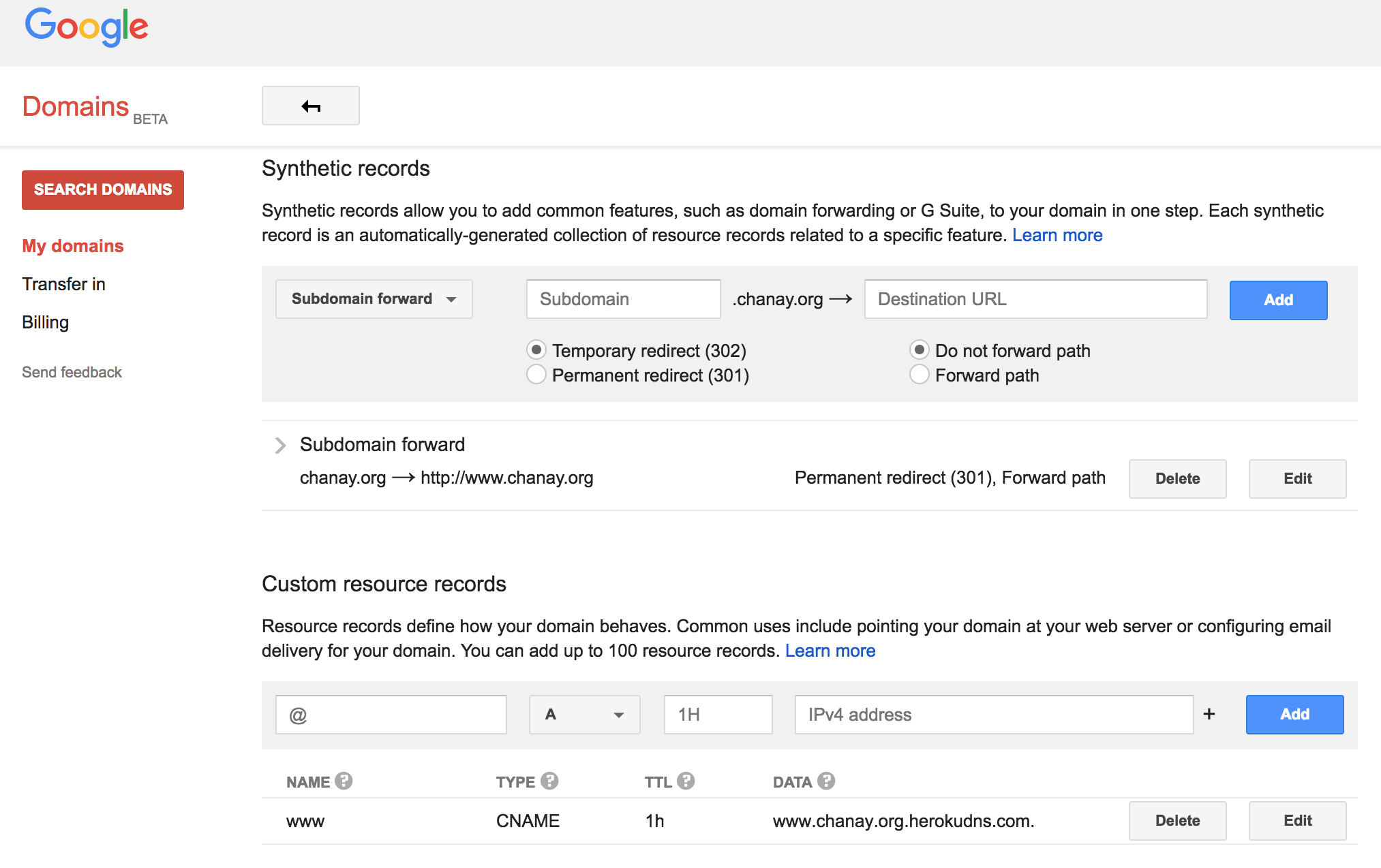Viewport: 1381px width, 868px height.
Task: Select Permanent redirect (301) option
Action: click(536, 375)
